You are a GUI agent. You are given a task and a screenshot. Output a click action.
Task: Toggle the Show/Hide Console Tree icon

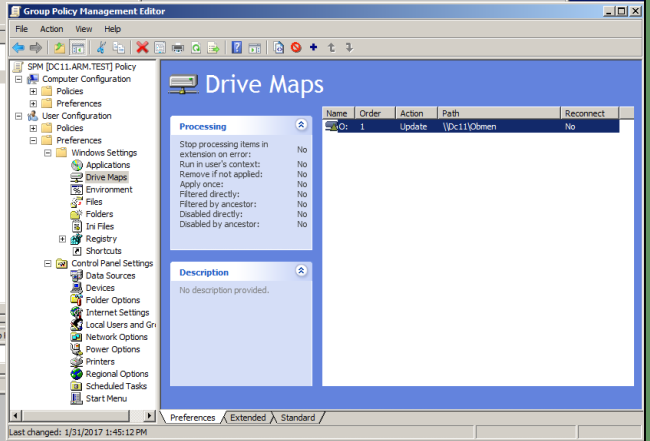(x=78, y=48)
